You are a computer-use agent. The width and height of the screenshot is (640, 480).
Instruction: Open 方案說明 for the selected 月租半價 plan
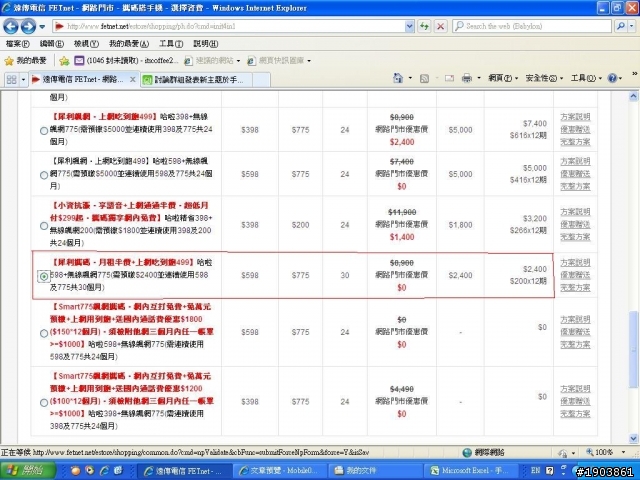575,262
